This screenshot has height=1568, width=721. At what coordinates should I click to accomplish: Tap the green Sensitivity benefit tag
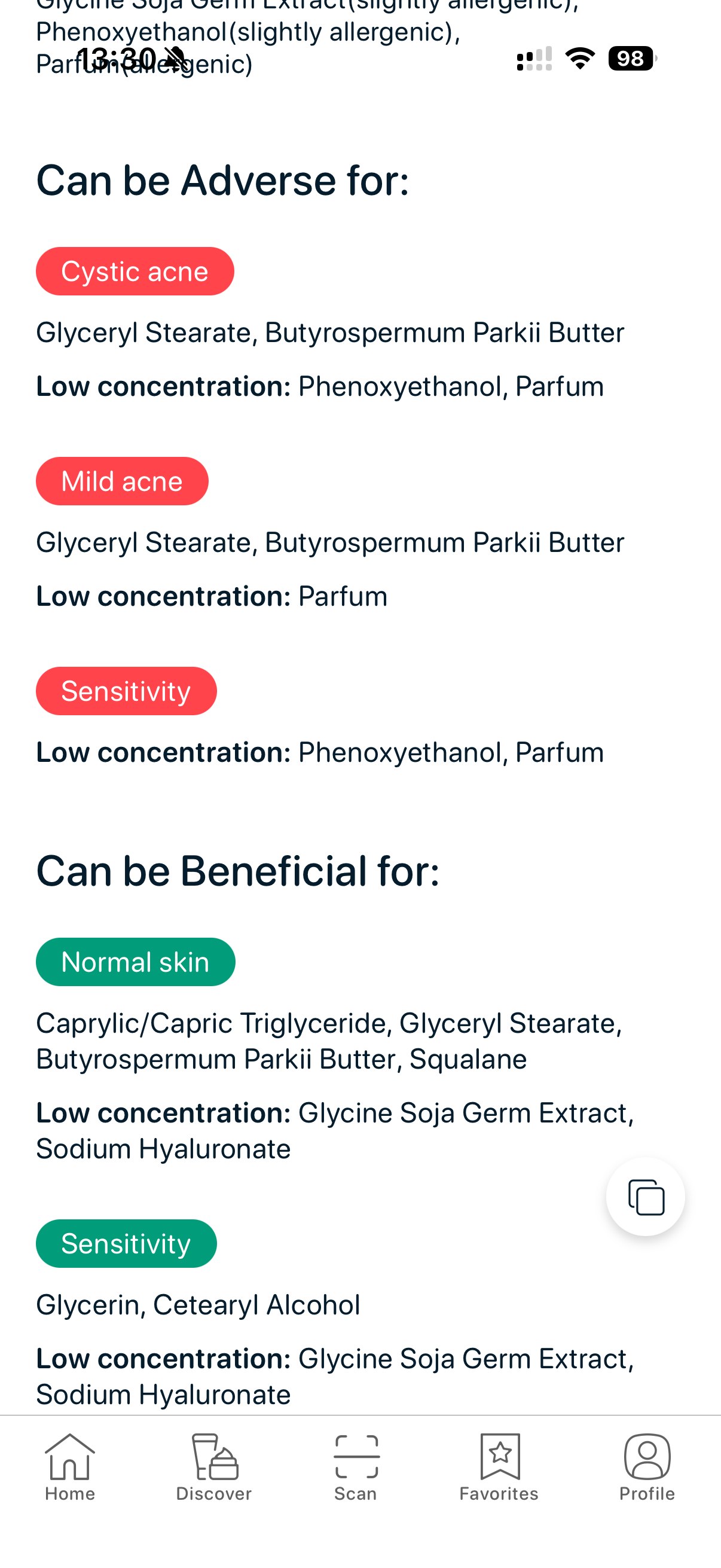click(x=127, y=1243)
